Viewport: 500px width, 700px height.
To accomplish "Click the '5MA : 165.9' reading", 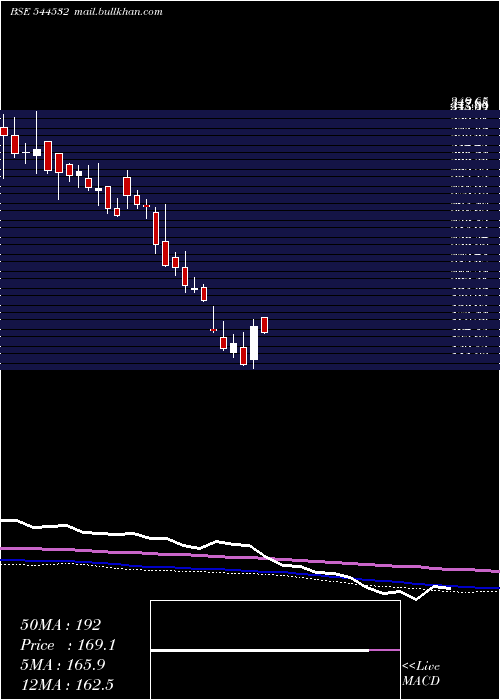I will (63, 664).
